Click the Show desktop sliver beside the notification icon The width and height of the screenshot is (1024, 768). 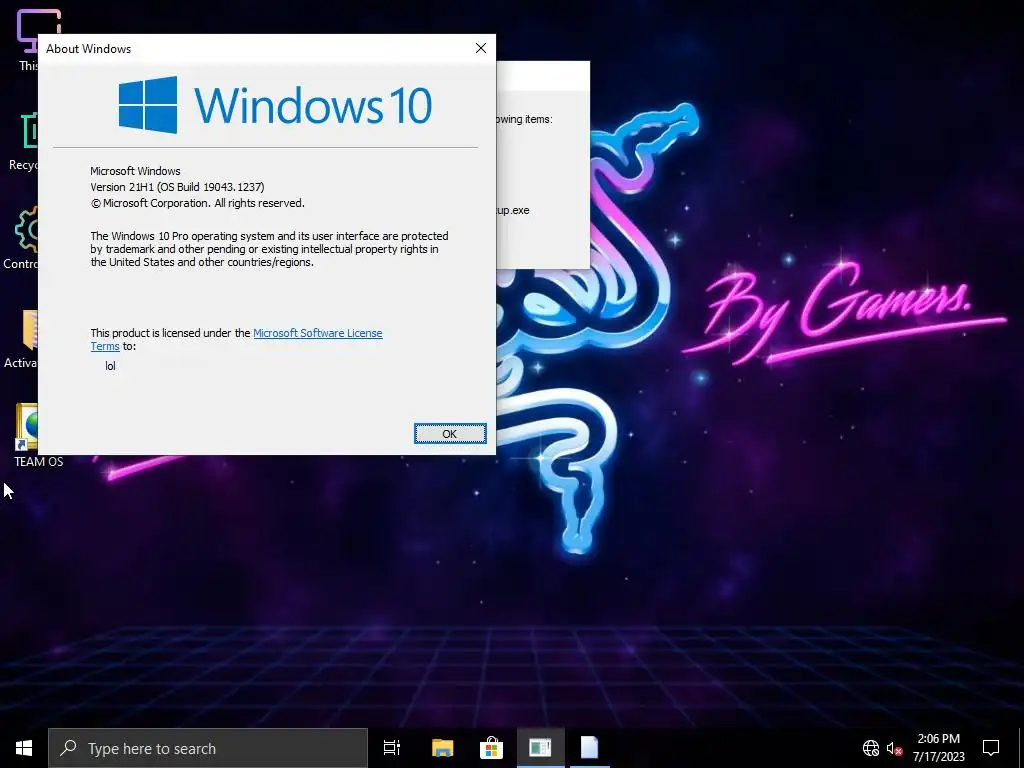click(1021, 748)
